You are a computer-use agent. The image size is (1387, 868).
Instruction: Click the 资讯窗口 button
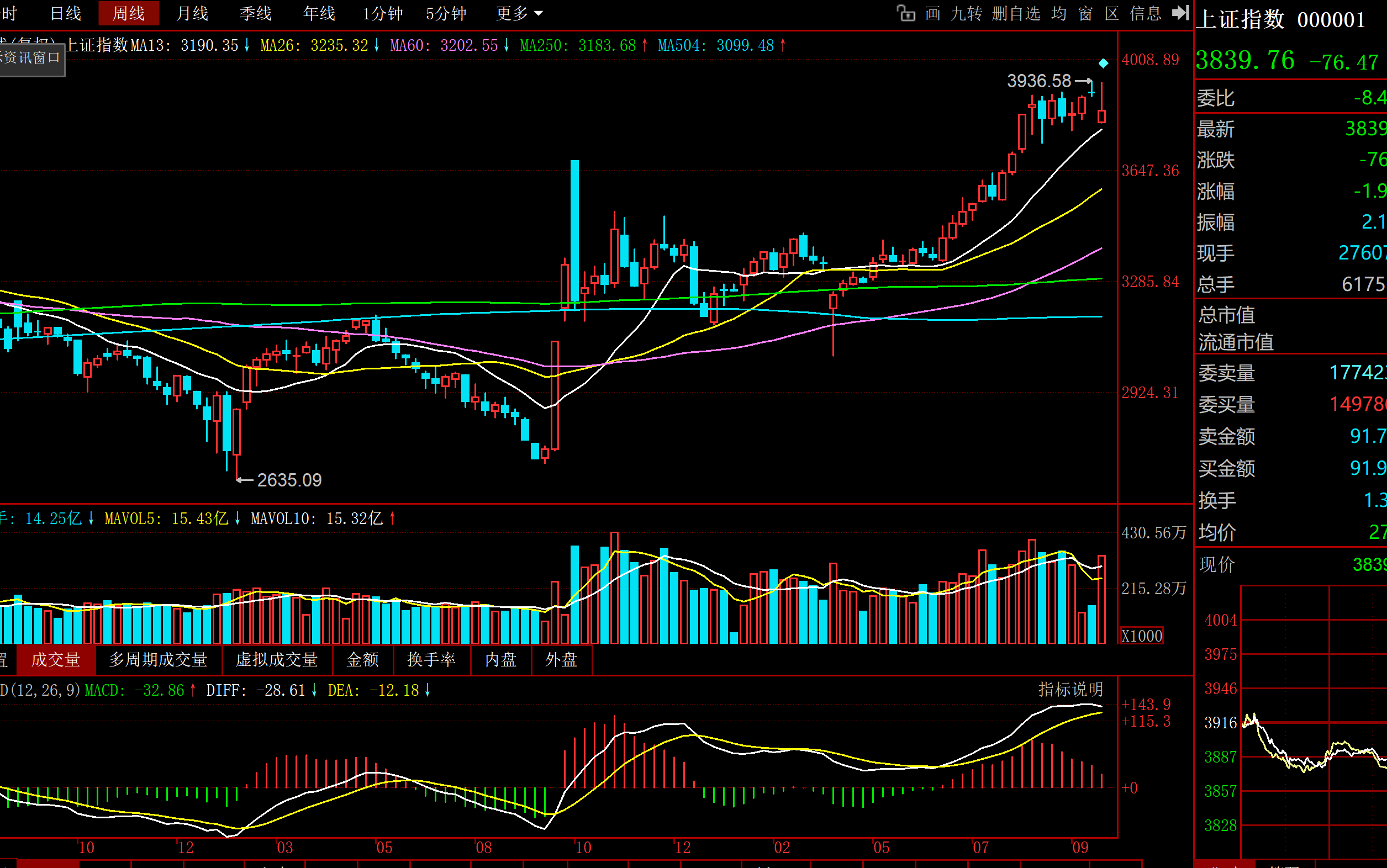tap(31, 58)
